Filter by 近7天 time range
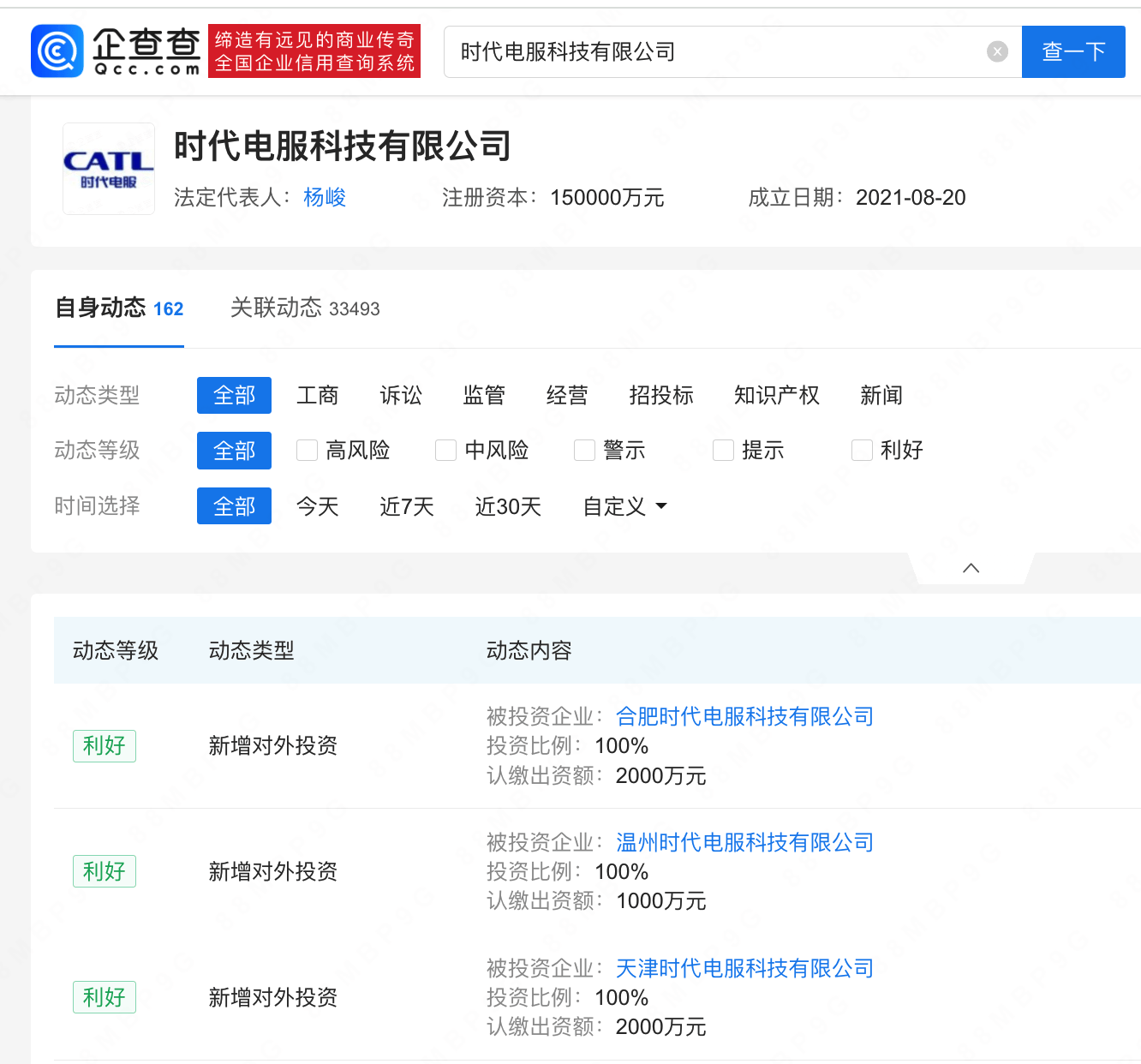Viewport: 1141px width, 1064px height. pyautogui.click(x=407, y=506)
